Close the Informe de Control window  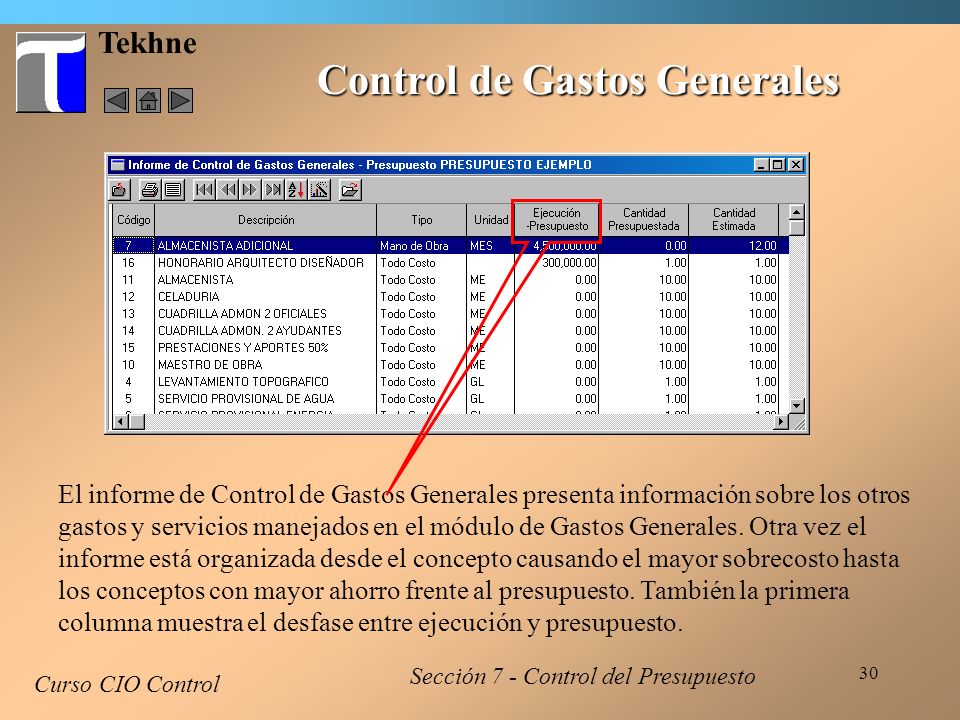(795, 165)
